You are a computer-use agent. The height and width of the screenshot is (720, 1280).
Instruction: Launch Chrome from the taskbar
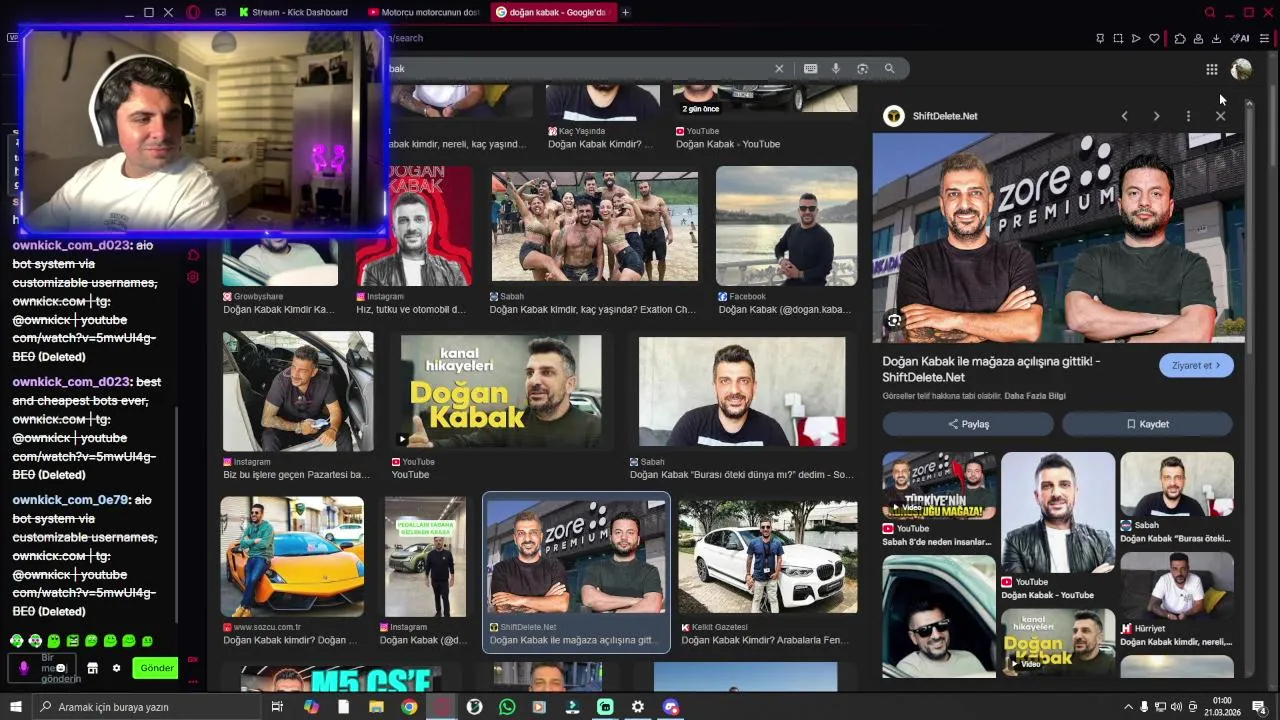pyautogui.click(x=409, y=707)
